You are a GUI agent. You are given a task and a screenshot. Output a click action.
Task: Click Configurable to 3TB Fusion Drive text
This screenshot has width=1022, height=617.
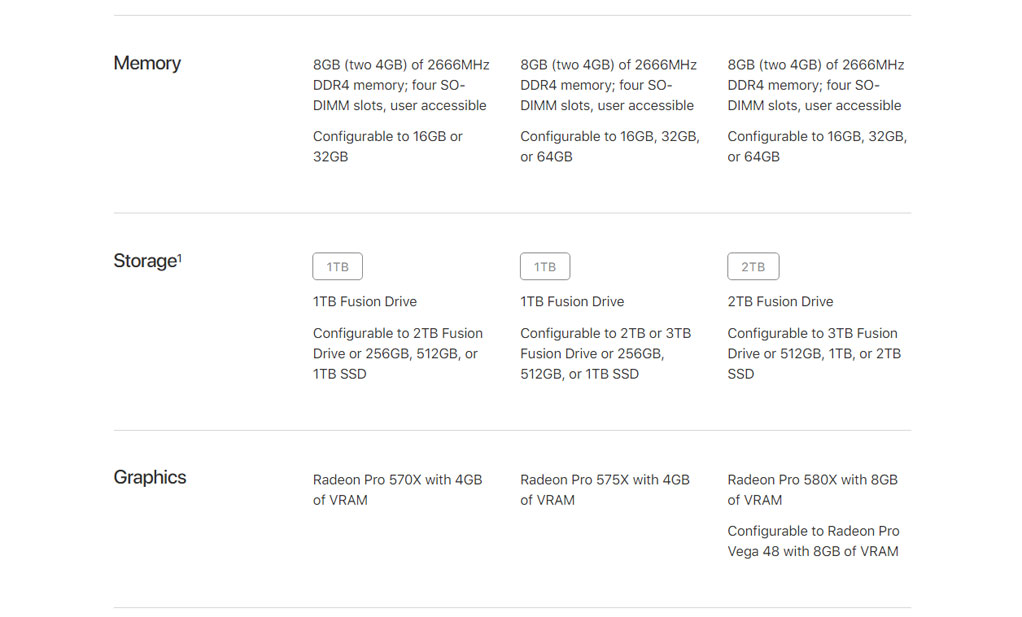(x=814, y=353)
